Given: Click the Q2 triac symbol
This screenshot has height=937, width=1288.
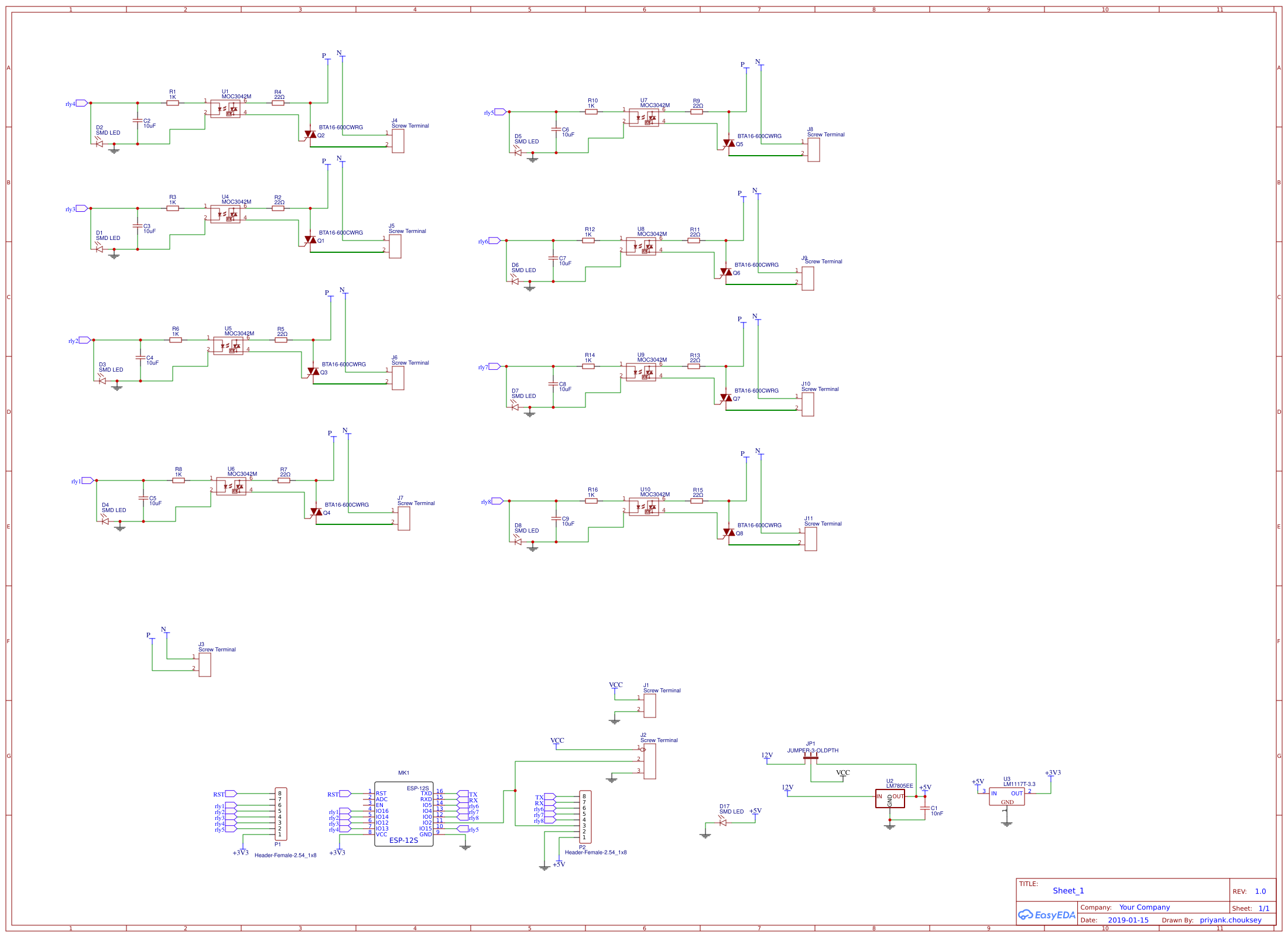Looking at the screenshot, I should [x=310, y=135].
